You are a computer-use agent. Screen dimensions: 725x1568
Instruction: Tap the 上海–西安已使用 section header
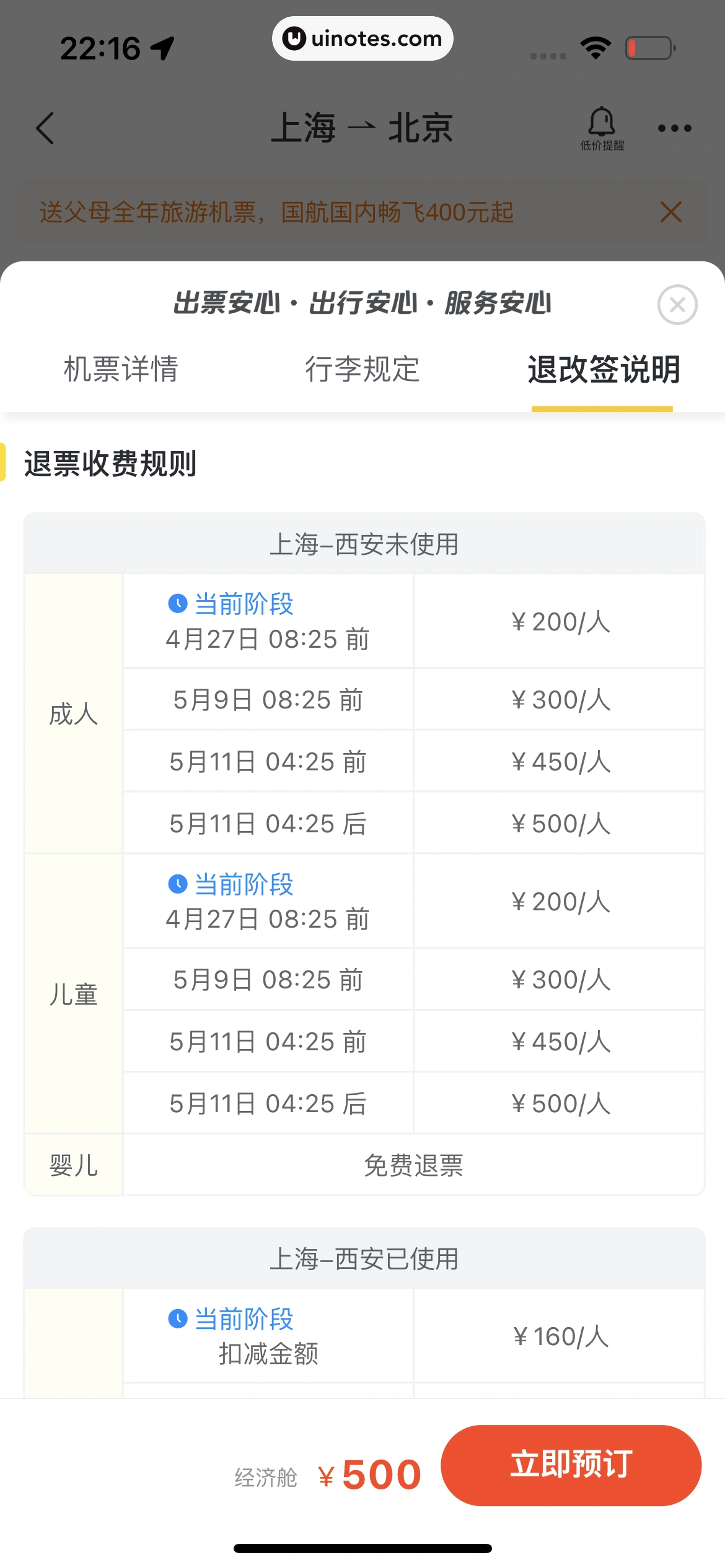[x=364, y=1259]
